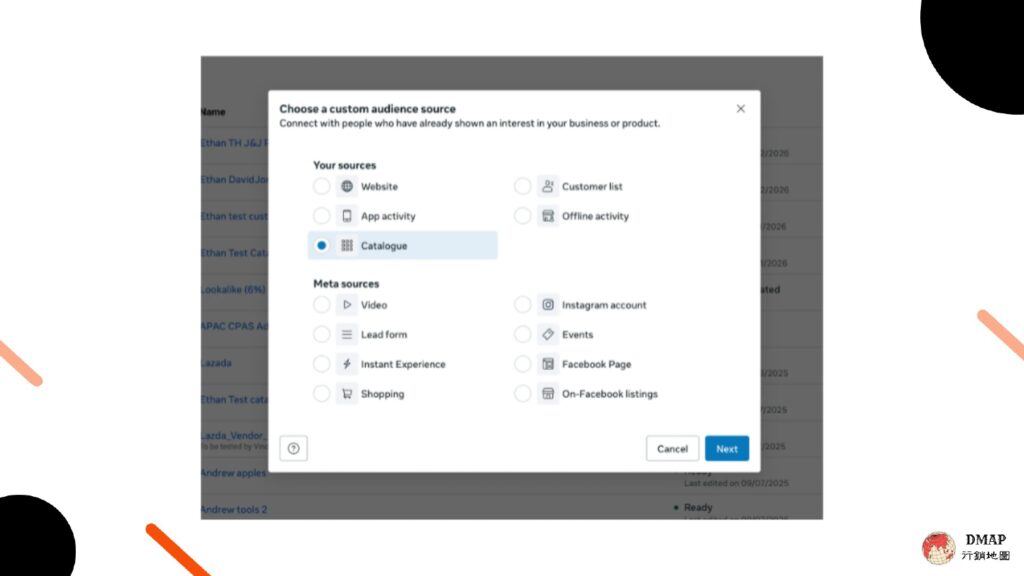Select the Video radio button
1024x576 pixels.
click(321, 305)
